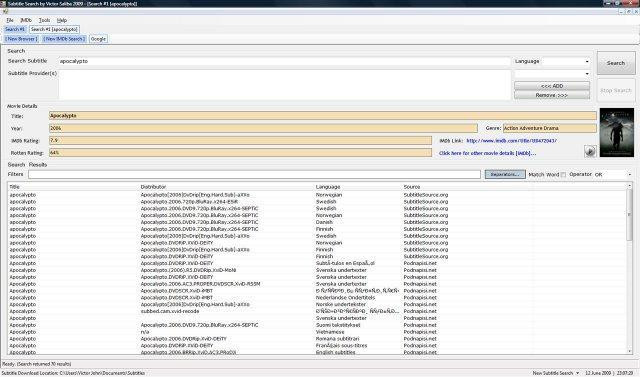The image size is (640, 377).
Task: Click the [New Browser] tab
Action: point(21,39)
